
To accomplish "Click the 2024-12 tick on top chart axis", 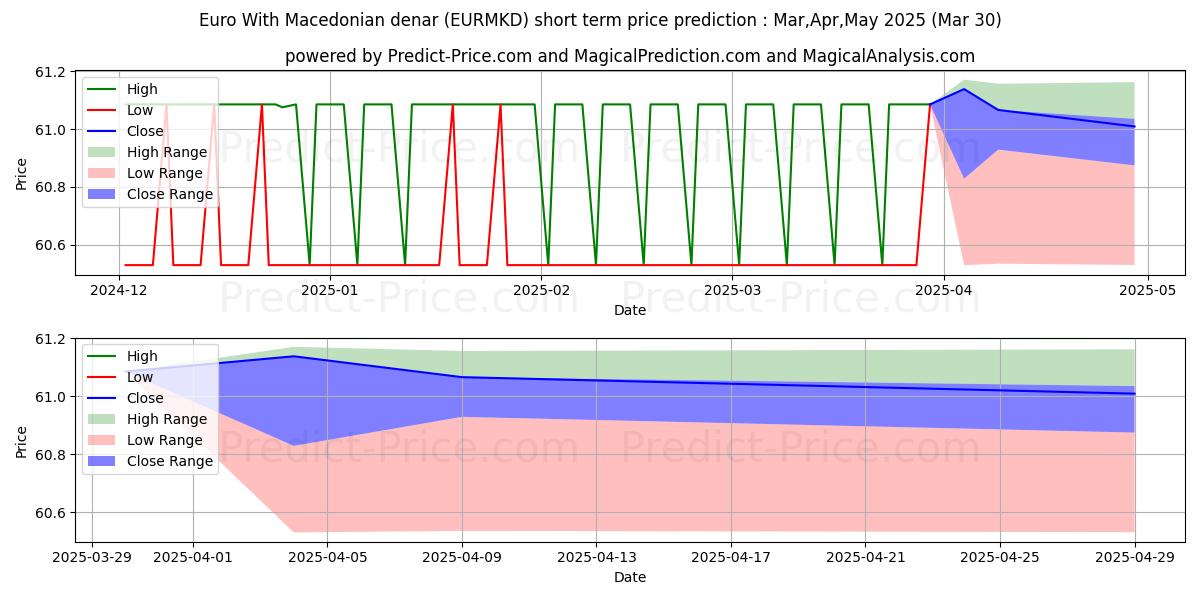I will tap(120, 290).
